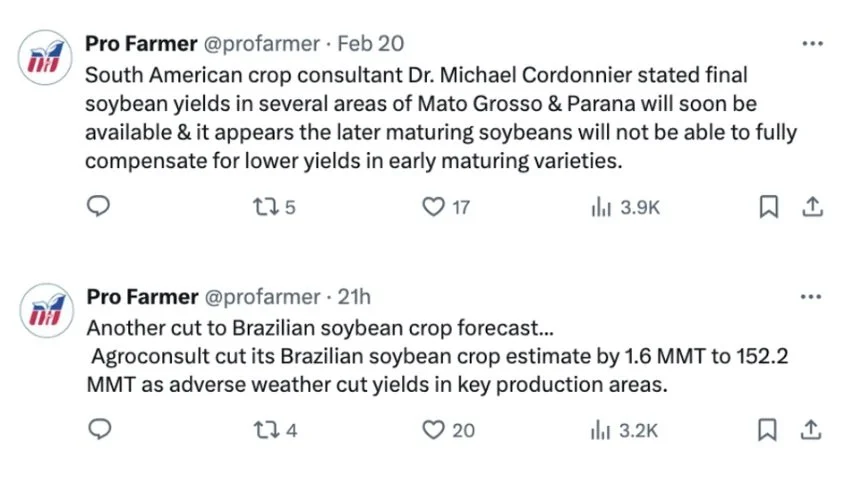This screenshot has height=478, width=856.
Task: Reply to the Agroconsult soybean tweet
Action: tap(100, 429)
